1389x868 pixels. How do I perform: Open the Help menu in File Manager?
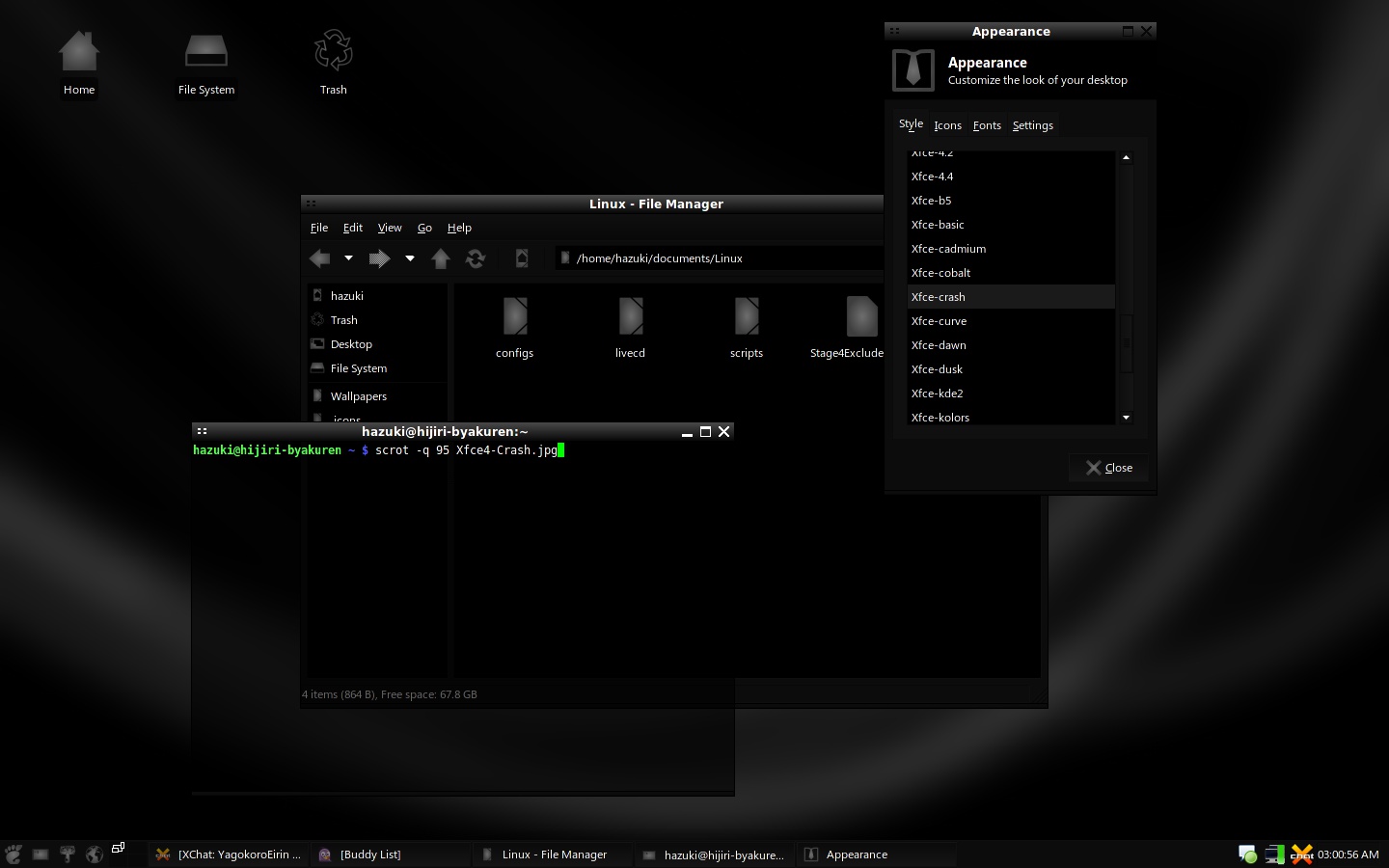coord(459,228)
